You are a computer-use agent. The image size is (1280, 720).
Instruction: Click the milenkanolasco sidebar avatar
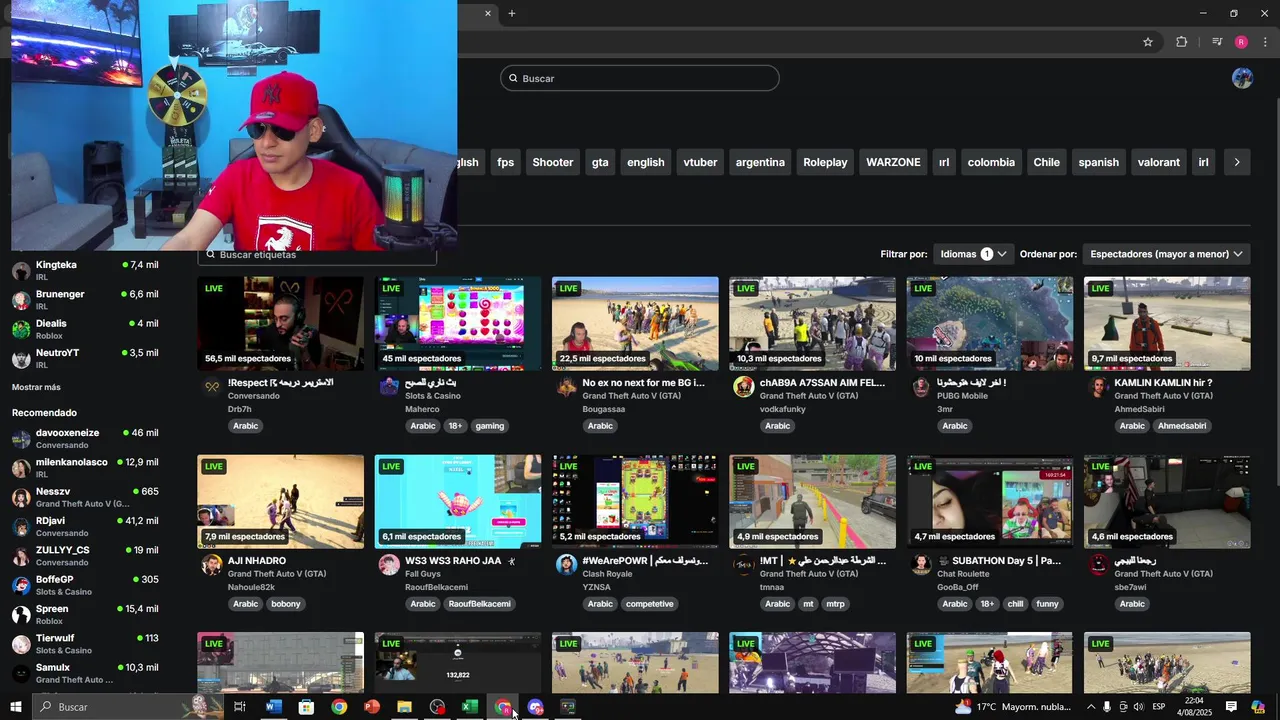point(20,468)
